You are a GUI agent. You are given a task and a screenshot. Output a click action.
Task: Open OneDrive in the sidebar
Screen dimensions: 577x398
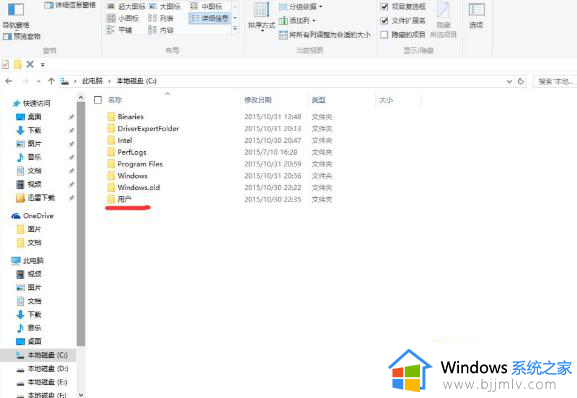(38, 216)
